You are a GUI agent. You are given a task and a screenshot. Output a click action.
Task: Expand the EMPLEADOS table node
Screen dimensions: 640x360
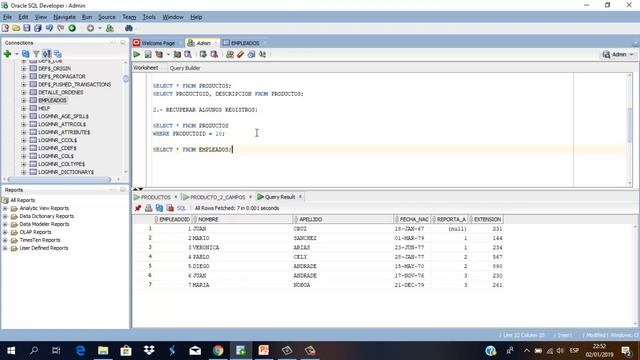[24, 100]
